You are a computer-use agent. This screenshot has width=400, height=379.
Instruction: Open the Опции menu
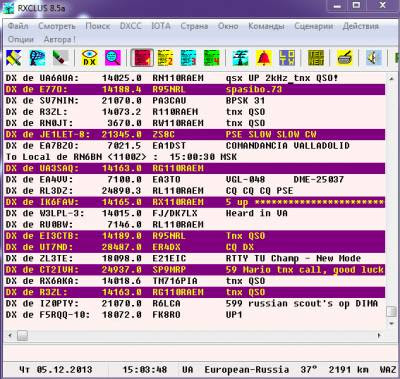pos(21,39)
